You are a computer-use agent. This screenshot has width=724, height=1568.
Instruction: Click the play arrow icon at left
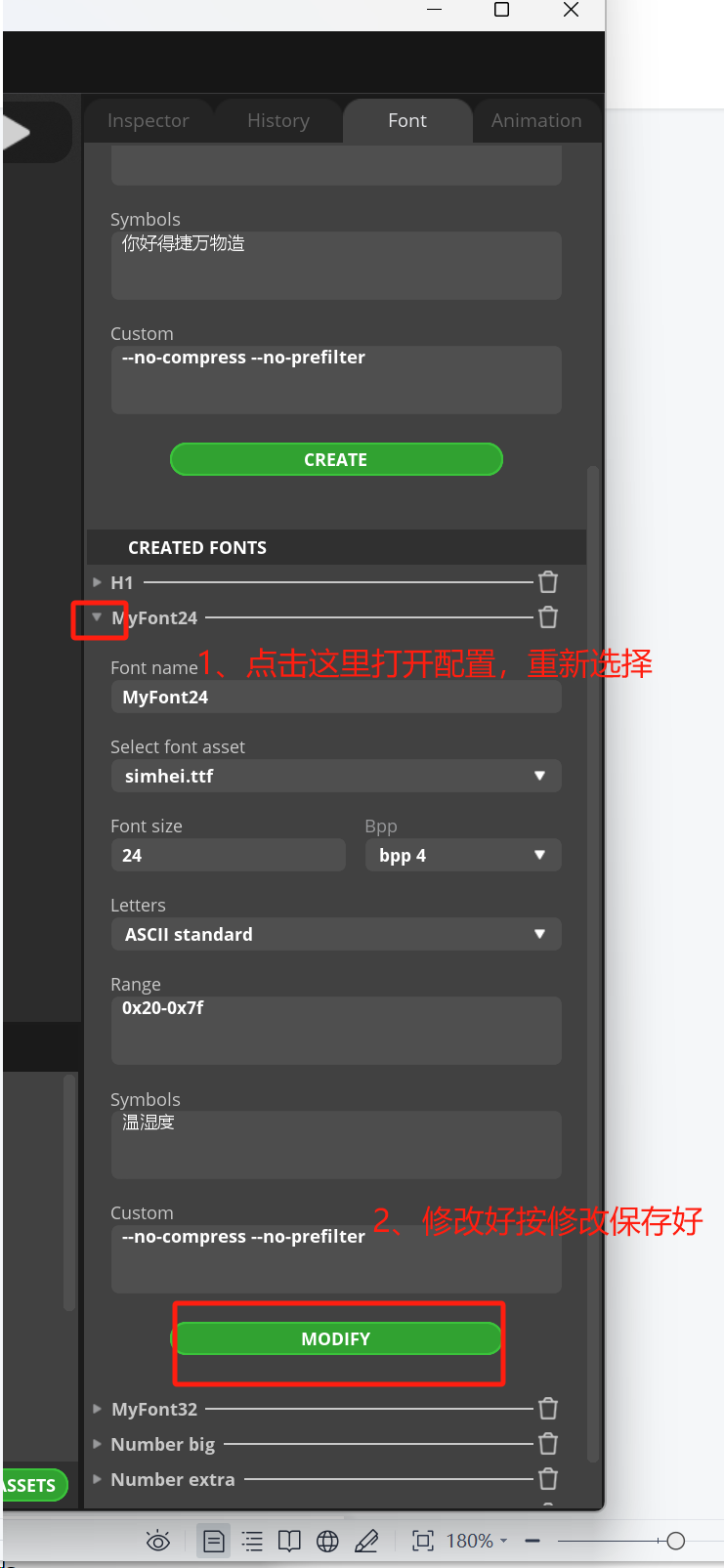[x=16, y=132]
